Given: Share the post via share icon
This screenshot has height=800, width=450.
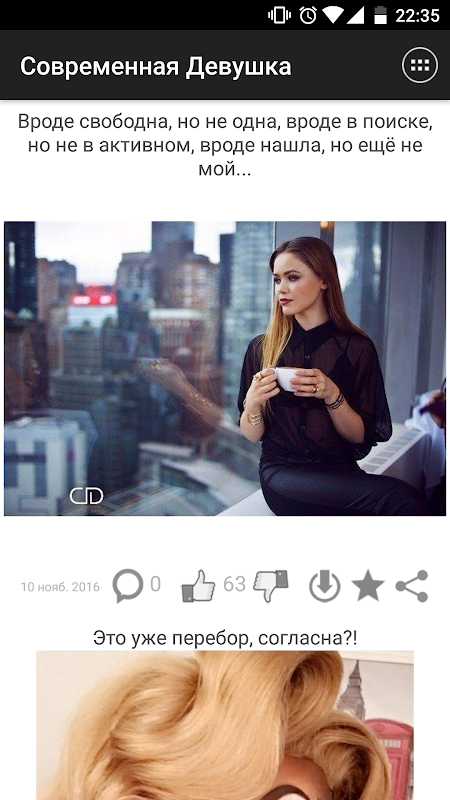Looking at the screenshot, I should (412, 586).
